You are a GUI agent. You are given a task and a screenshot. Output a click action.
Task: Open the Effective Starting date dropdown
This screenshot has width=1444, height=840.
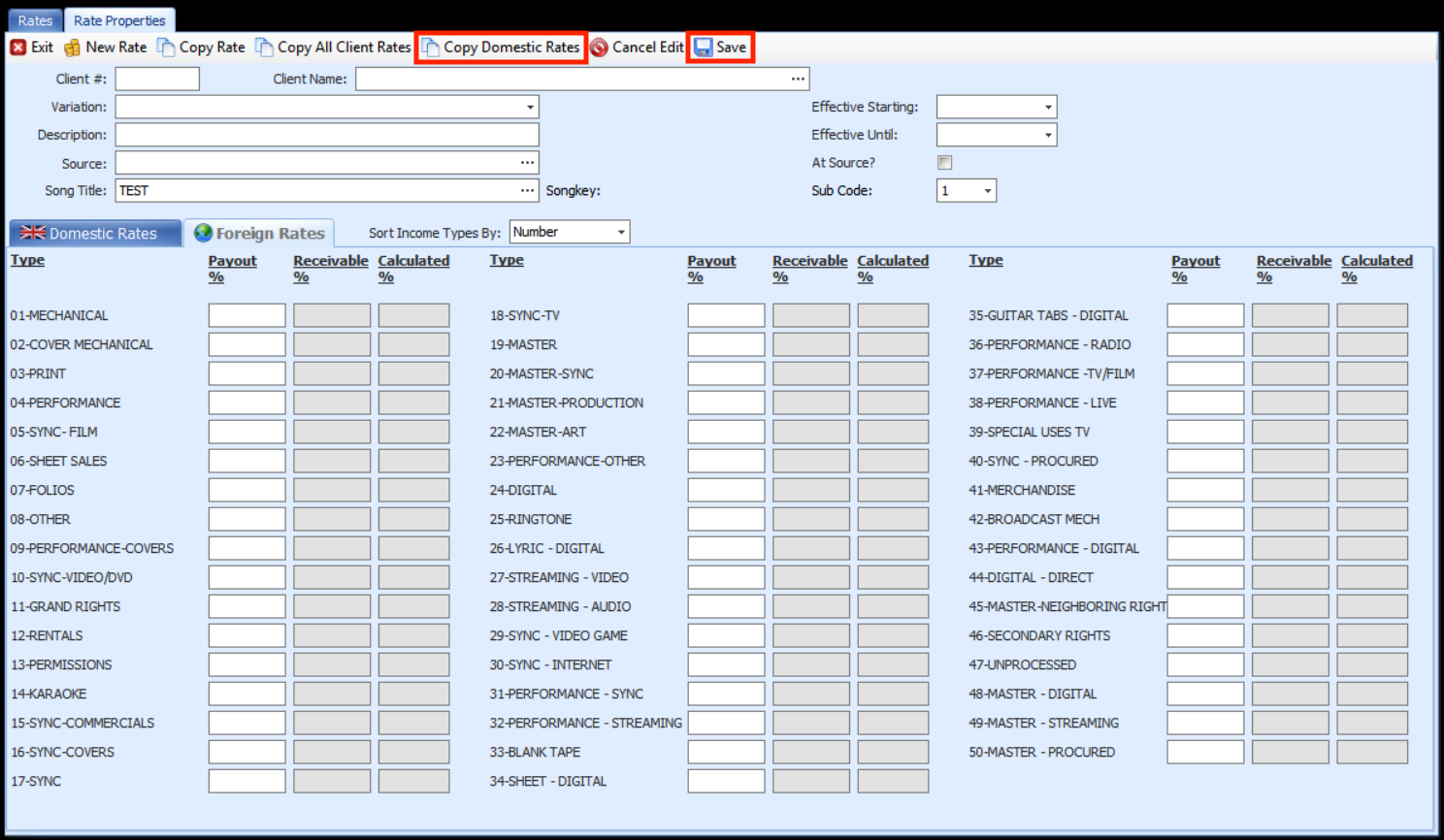pyautogui.click(x=1048, y=107)
